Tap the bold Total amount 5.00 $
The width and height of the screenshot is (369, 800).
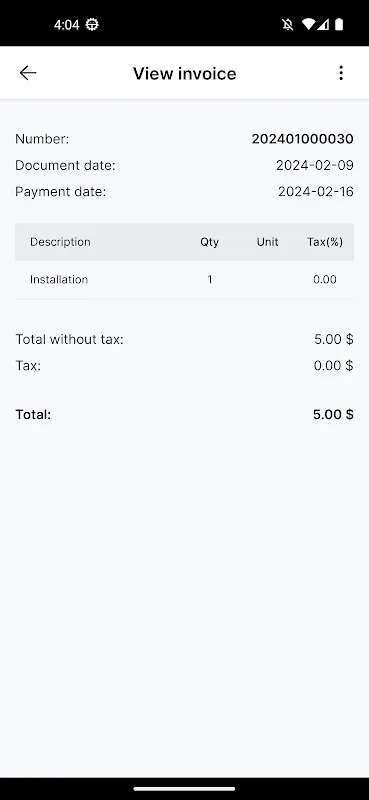(333, 414)
